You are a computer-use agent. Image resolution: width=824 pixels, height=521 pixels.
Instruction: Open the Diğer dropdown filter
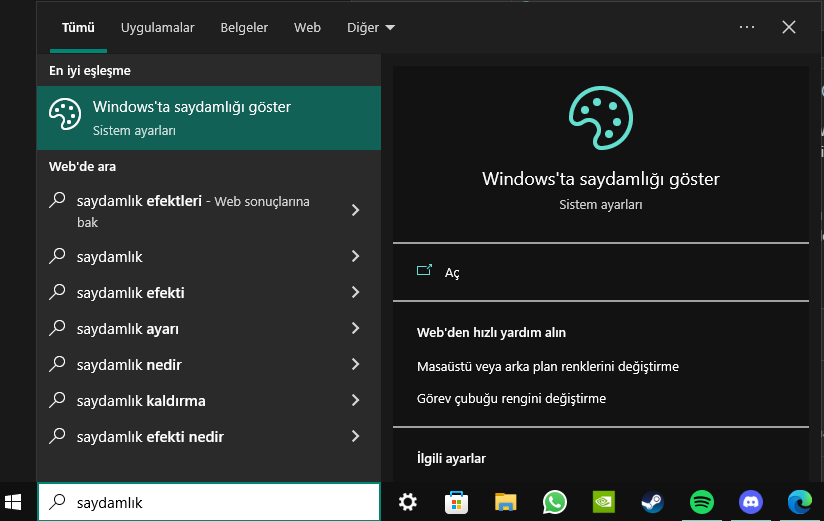tap(370, 27)
